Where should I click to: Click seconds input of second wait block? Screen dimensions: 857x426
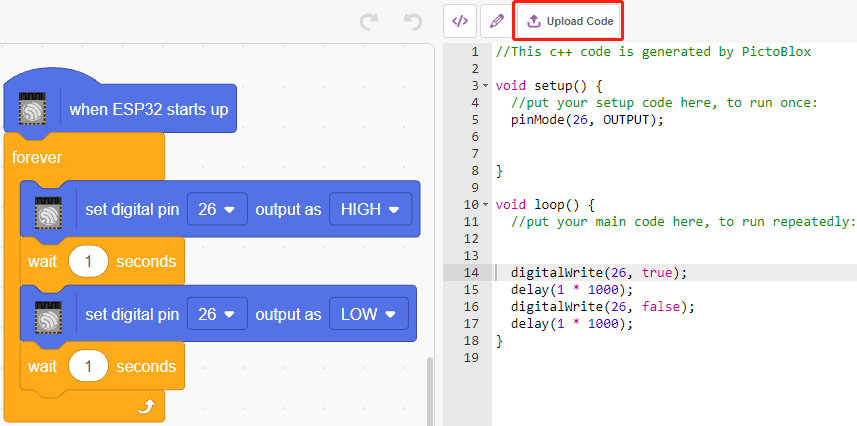coord(88,366)
